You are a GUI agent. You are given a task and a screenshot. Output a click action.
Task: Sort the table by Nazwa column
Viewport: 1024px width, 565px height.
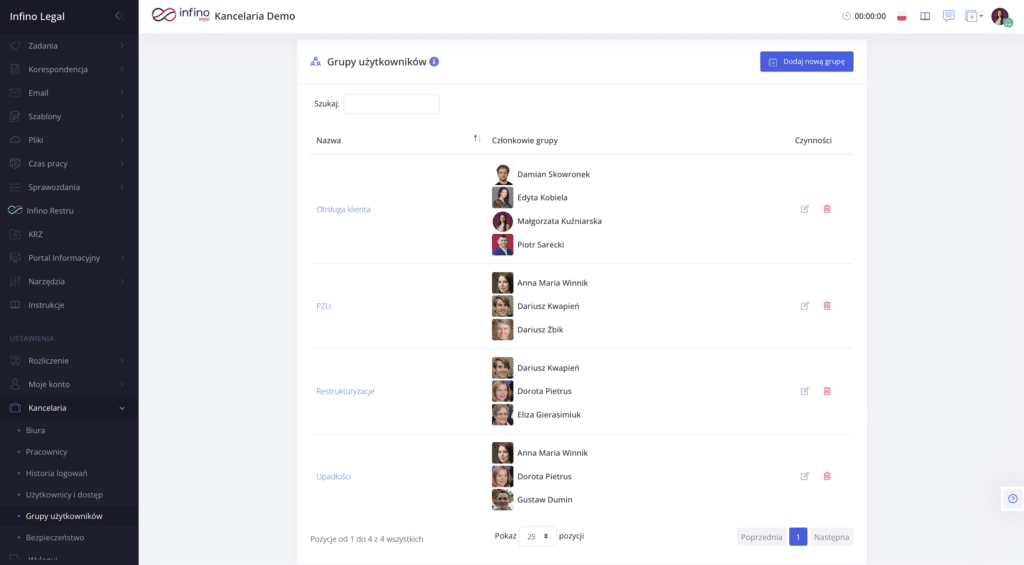(x=477, y=139)
